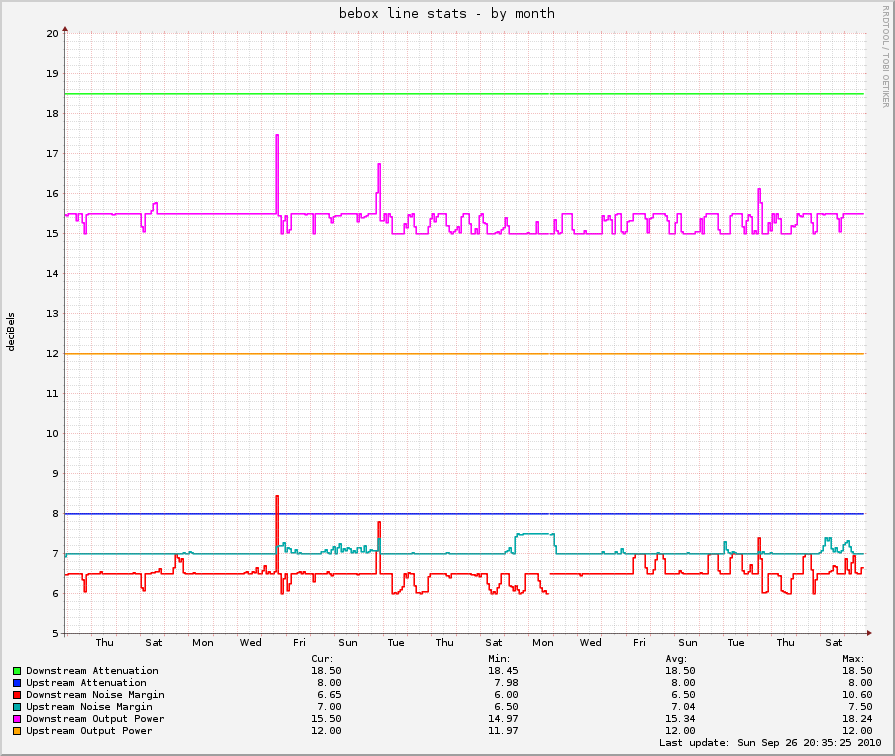
Task: Click Upstream Attenuation Cur value 8.00
Action: [x=329, y=683]
